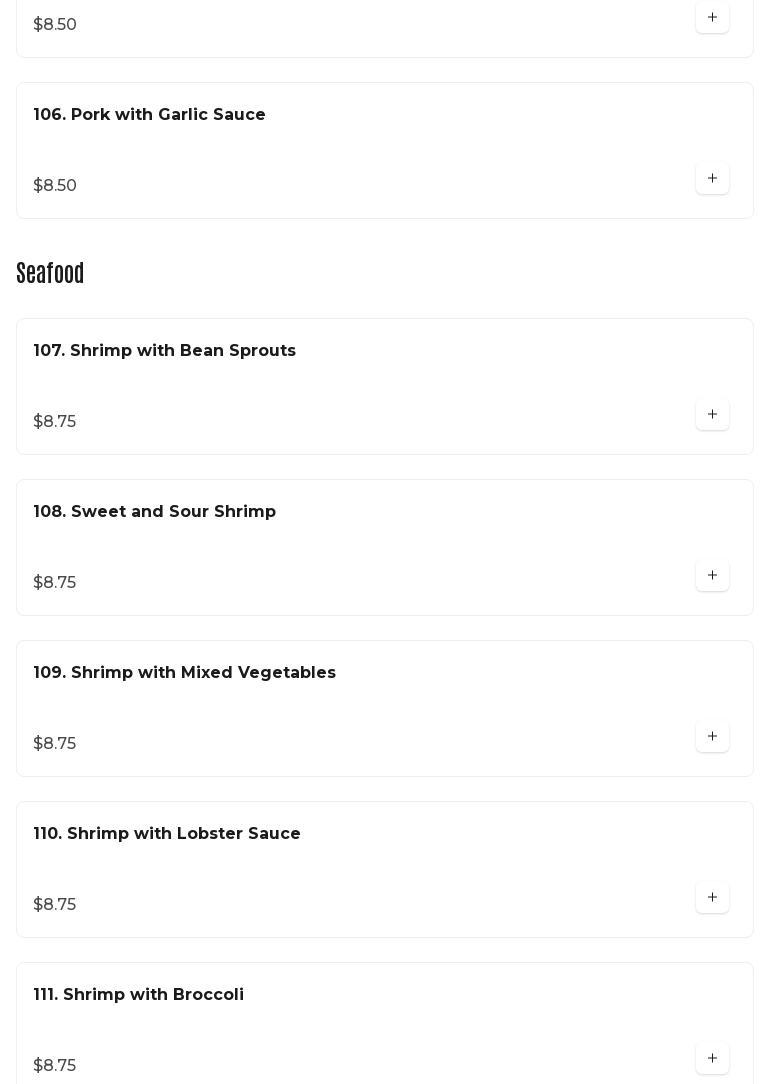Click the price of Shrimp with Mixed Vegetables

tap(55, 744)
